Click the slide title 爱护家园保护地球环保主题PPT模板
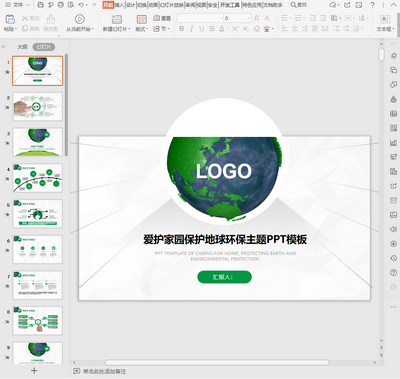The image size is (400, 379). 225,239
